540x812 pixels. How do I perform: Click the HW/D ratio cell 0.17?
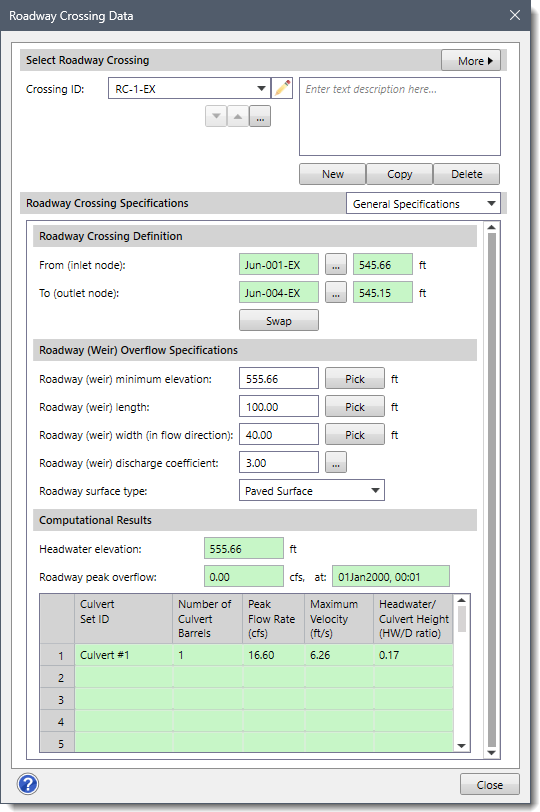(413, 655)
